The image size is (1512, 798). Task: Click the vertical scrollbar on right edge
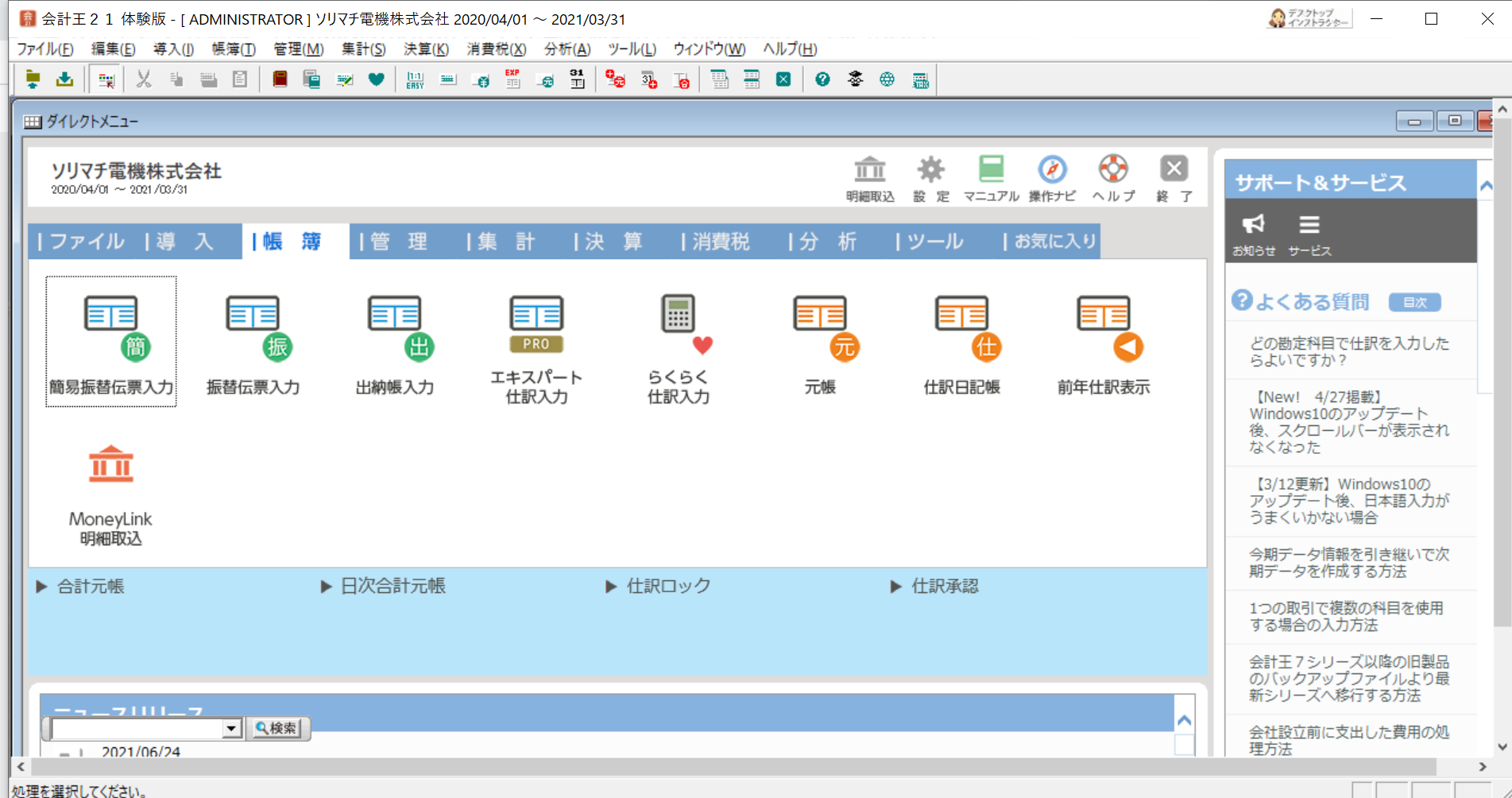click(1502, 374)
